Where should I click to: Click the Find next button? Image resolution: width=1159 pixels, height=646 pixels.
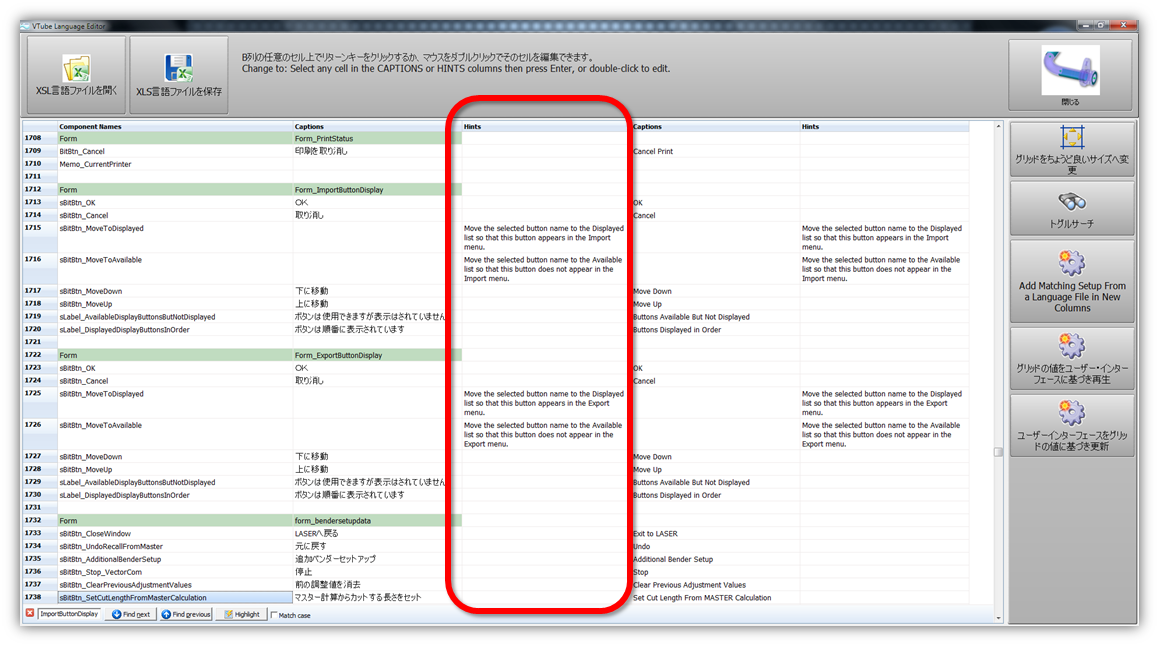click(x=131, y=614)
